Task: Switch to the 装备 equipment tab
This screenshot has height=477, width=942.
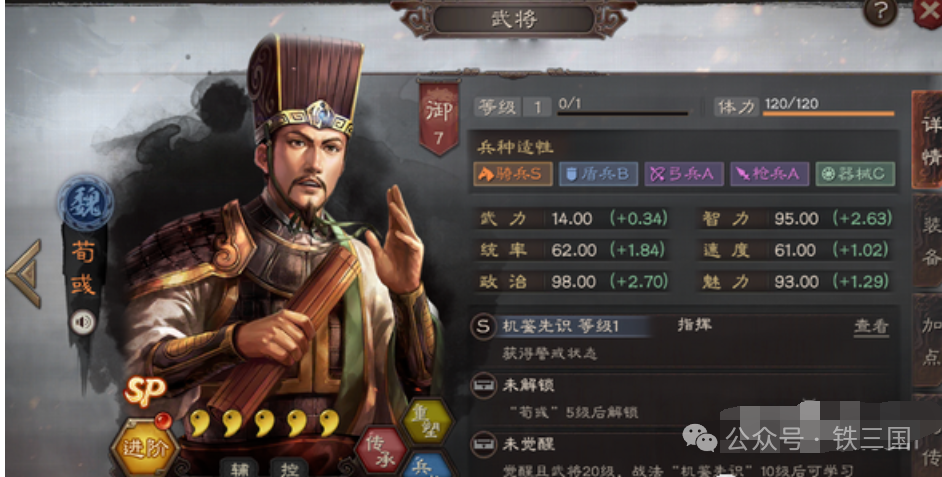Action: pos(928,241)
